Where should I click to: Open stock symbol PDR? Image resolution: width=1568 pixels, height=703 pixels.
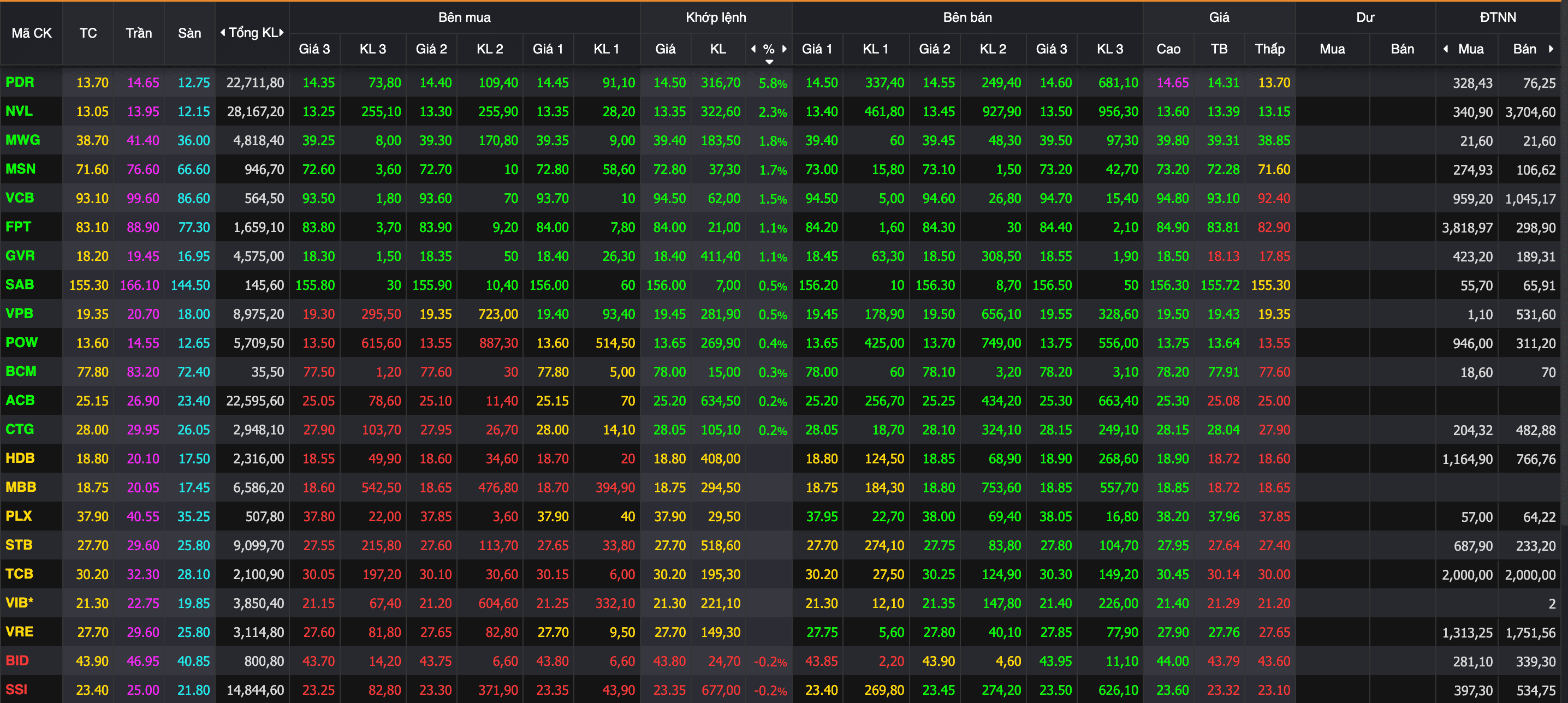[20, 82]
